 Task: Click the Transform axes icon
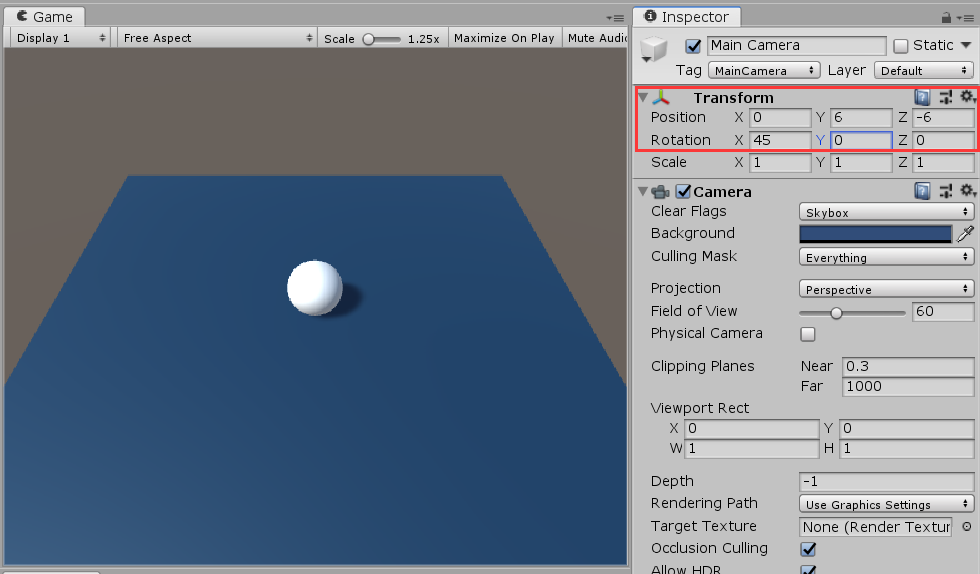coord(661,98)
